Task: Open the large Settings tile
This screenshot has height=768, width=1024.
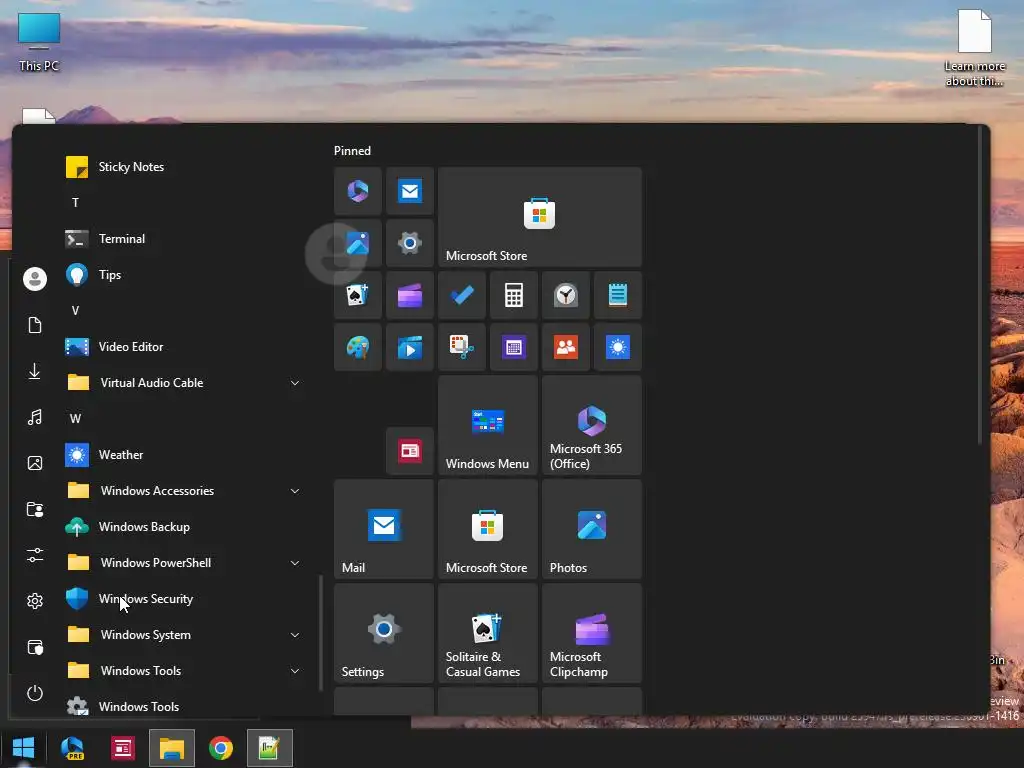Action: [x=384, y=633]
